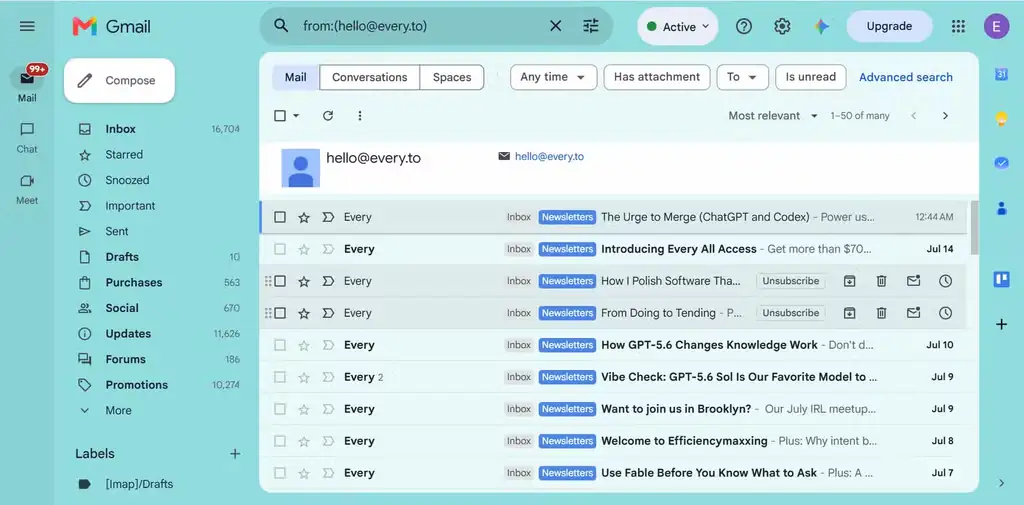Open the Most relevant sort dropdown
This screenshot has width=1024, height=505.
pos(773,116)
